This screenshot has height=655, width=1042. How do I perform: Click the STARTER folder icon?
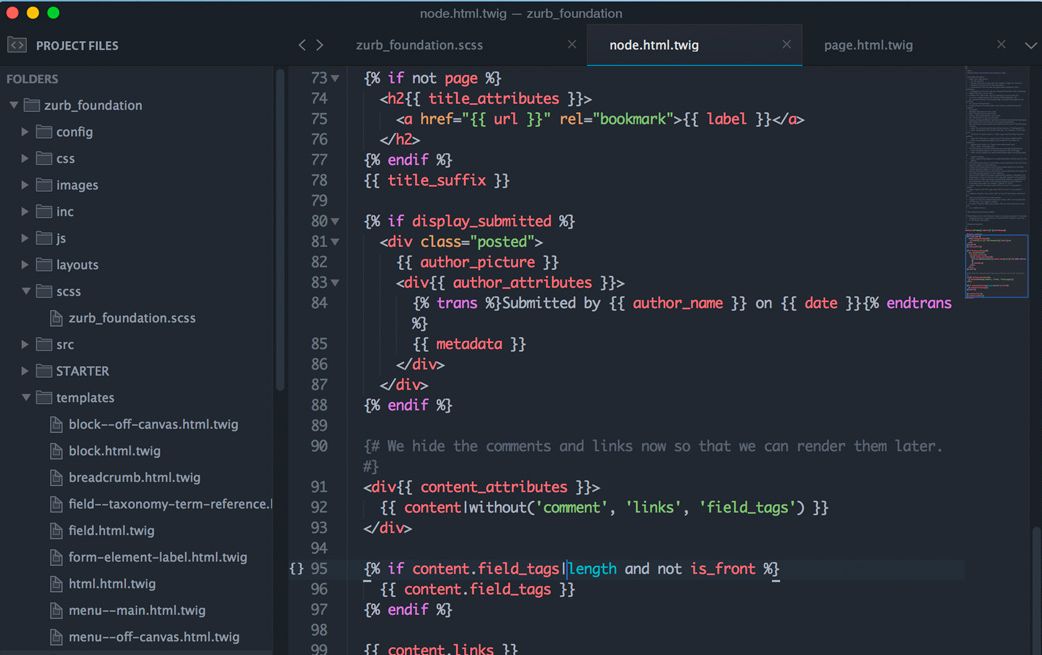[x=44, y=371]
